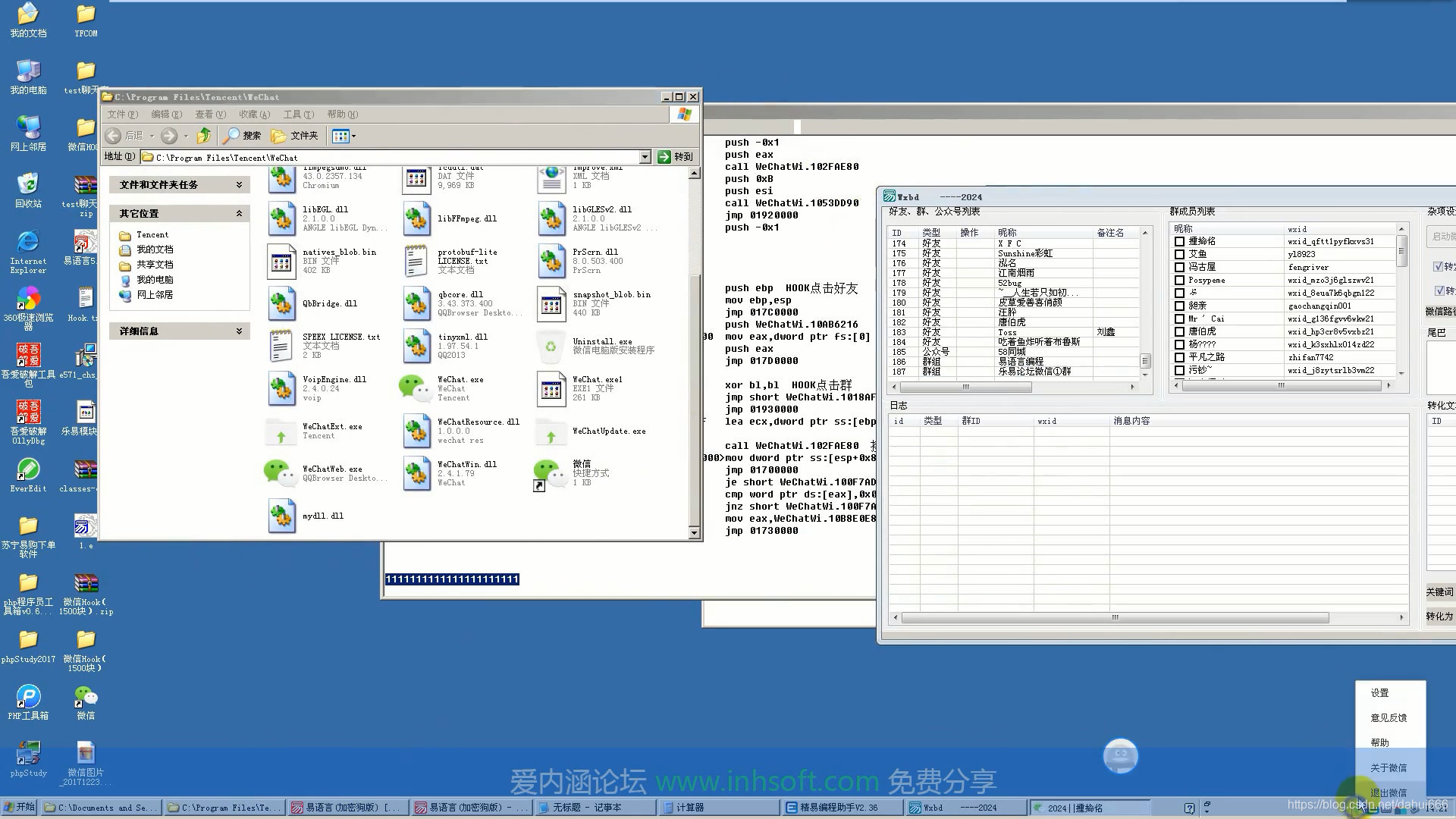Select WeChatWeb.exe file

[281, 473]
